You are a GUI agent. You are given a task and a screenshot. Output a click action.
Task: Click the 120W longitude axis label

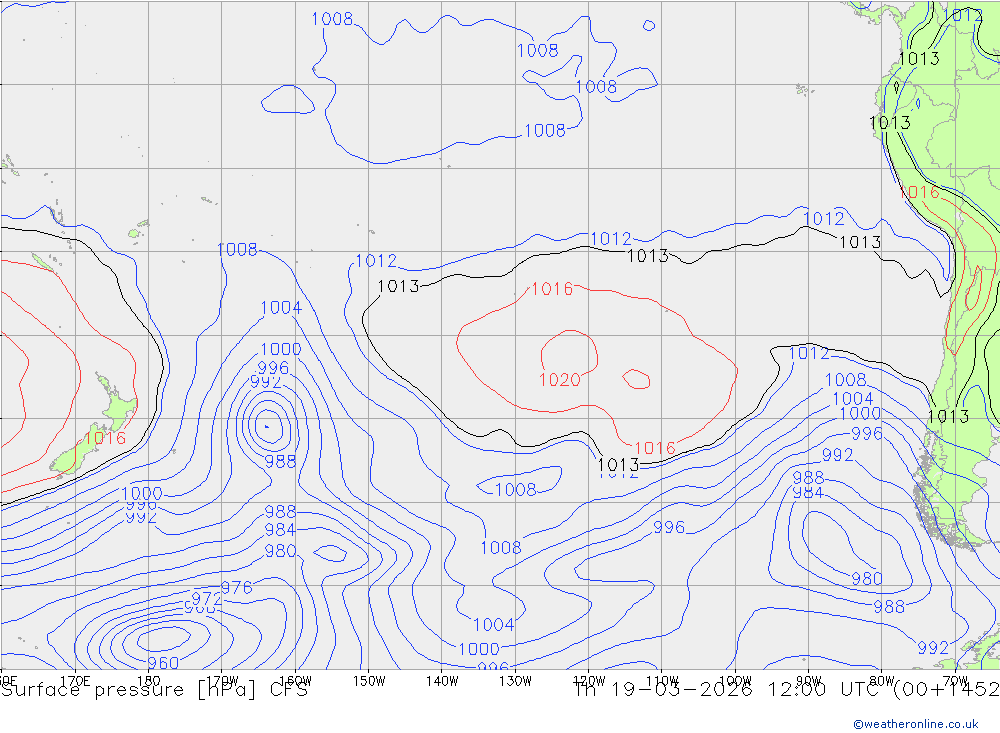[x=588, y=681]
